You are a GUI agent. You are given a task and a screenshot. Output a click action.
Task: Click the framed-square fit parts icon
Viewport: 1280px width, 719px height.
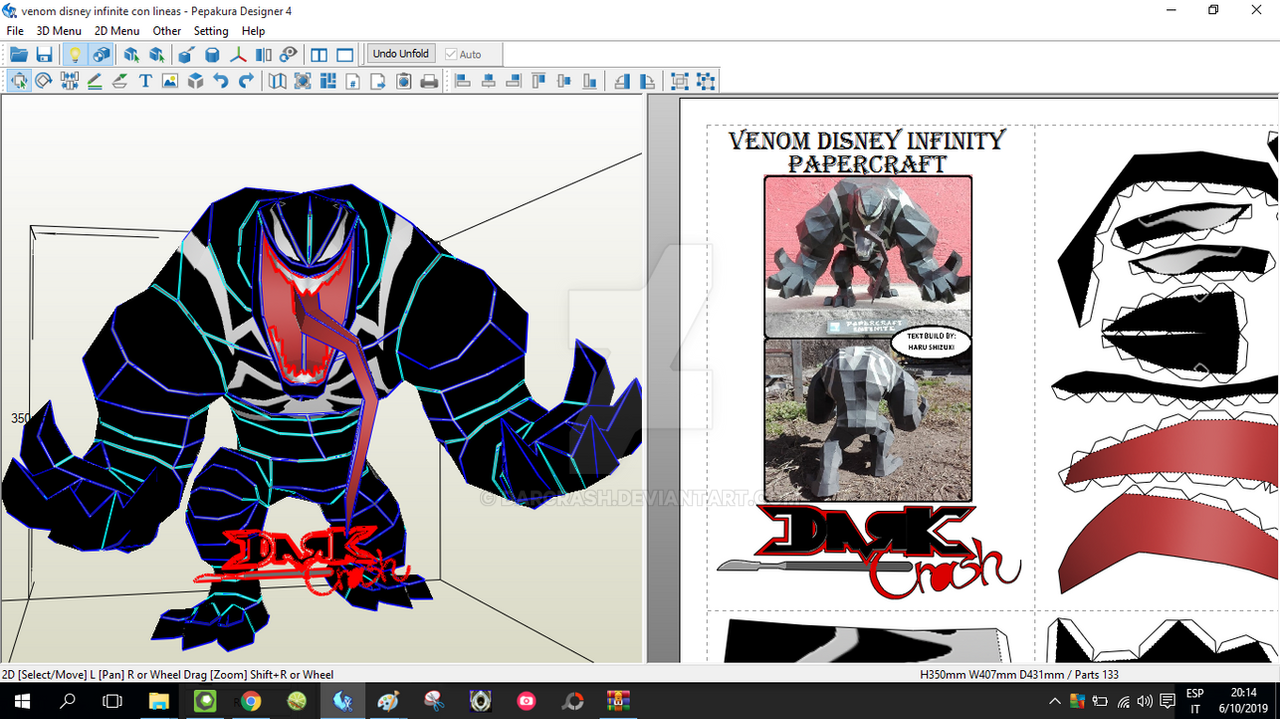pyautogui.click(x=302, y=81)
